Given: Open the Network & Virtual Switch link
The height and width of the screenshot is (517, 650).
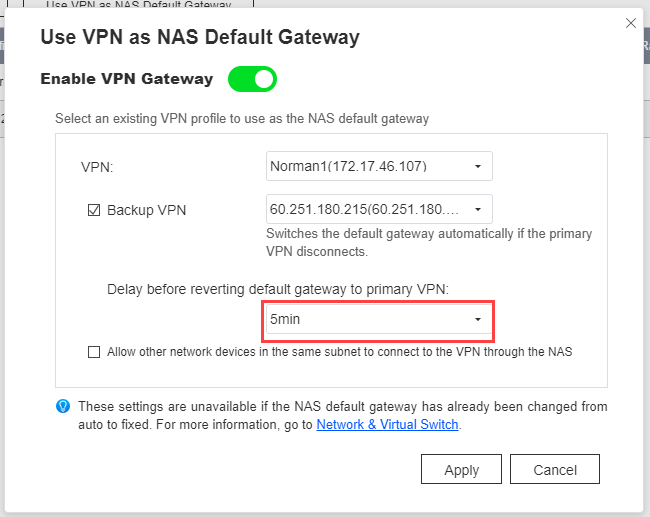Looking at the screenshot, I should coord(387,425).
